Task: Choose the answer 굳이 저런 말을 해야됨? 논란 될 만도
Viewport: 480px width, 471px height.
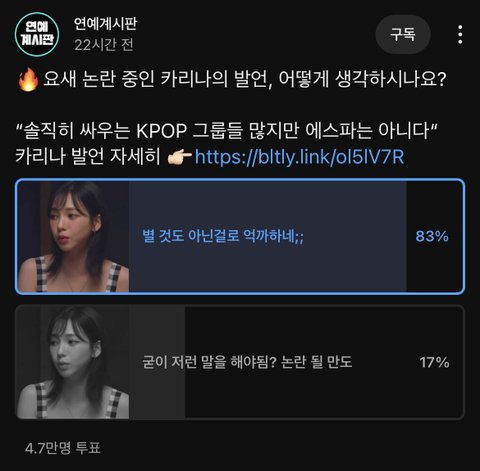Action: (247, 362)
